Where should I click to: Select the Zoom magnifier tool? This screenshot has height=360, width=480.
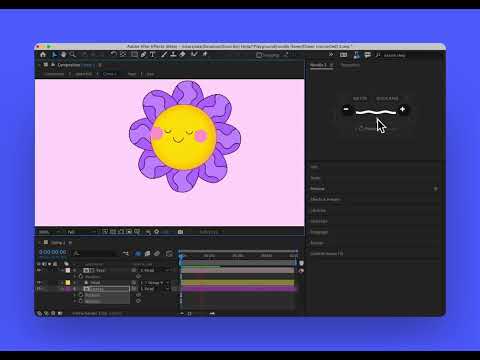click(73, 55)
